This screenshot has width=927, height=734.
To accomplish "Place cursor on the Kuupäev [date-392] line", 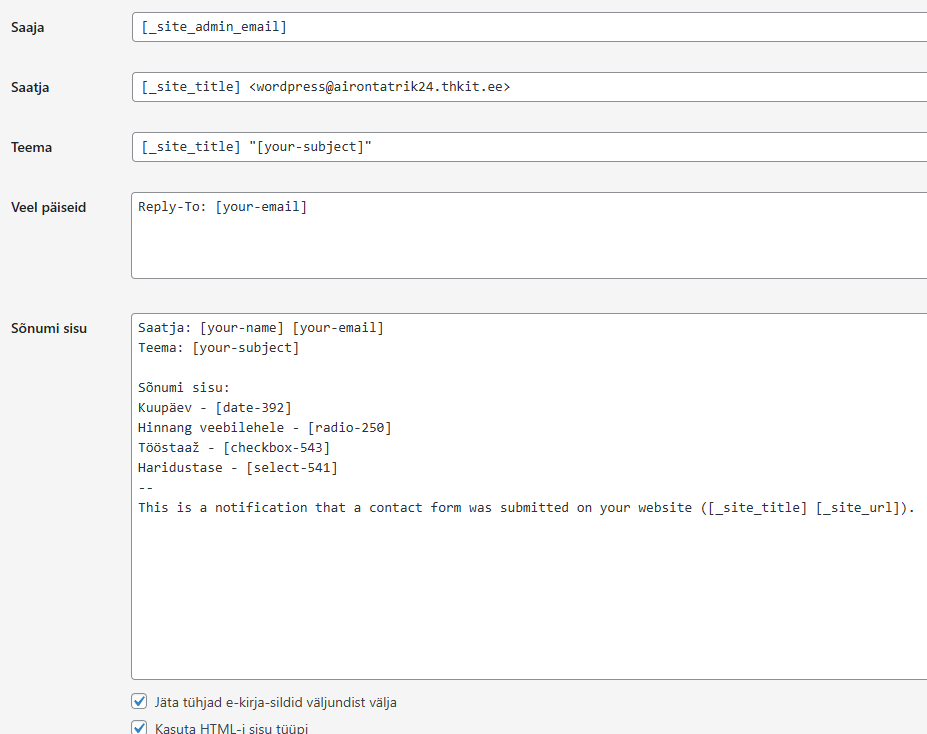I will (214, 407).
